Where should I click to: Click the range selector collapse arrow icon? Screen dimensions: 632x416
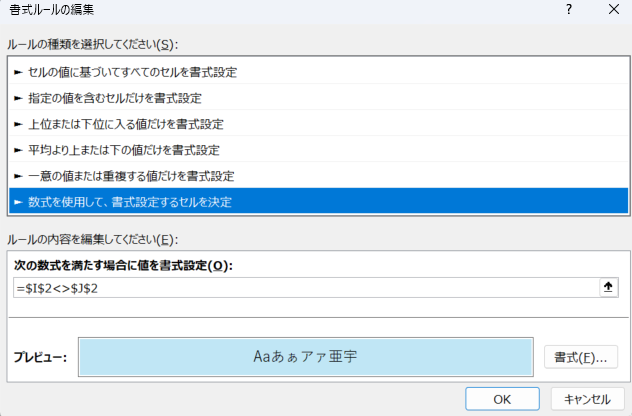pos(607,287)
